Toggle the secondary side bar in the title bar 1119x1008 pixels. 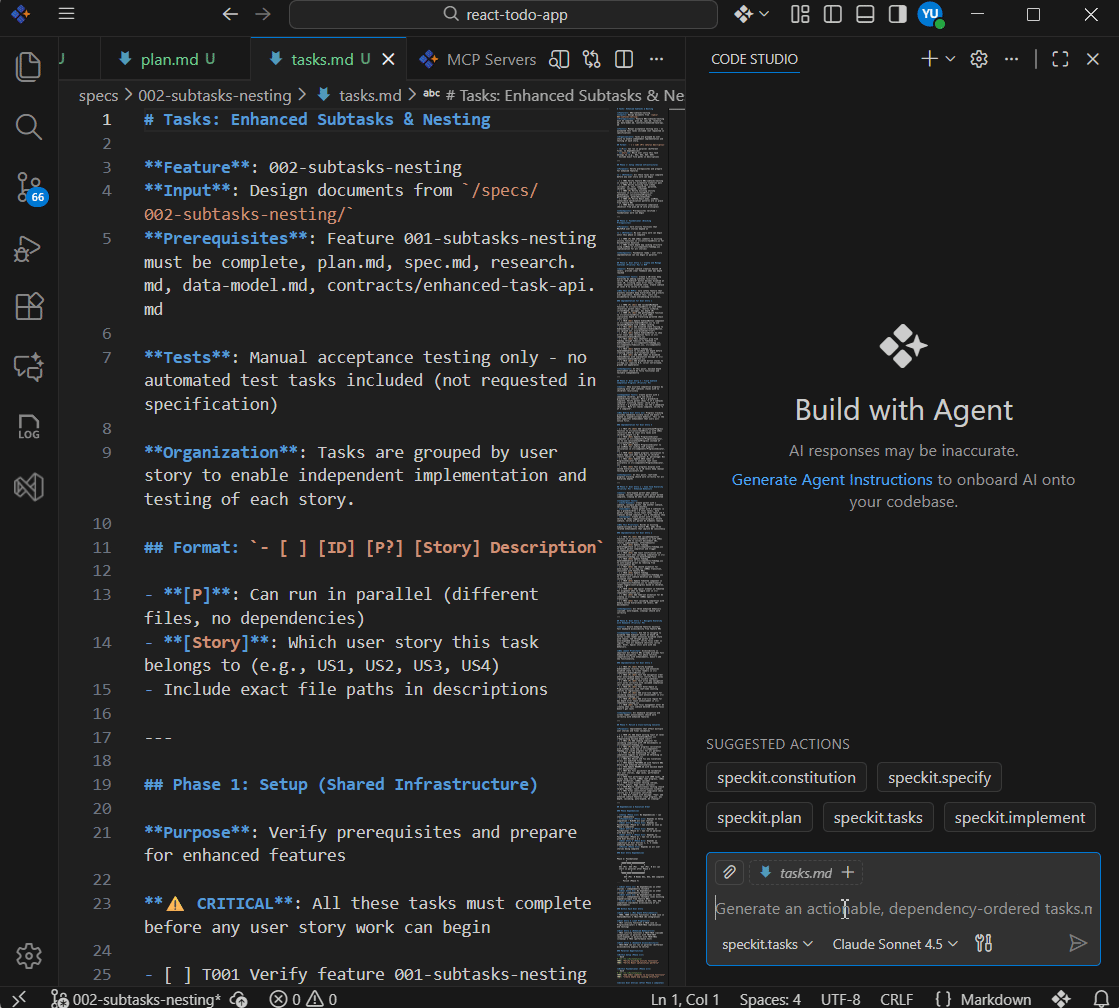click(897, 14)
